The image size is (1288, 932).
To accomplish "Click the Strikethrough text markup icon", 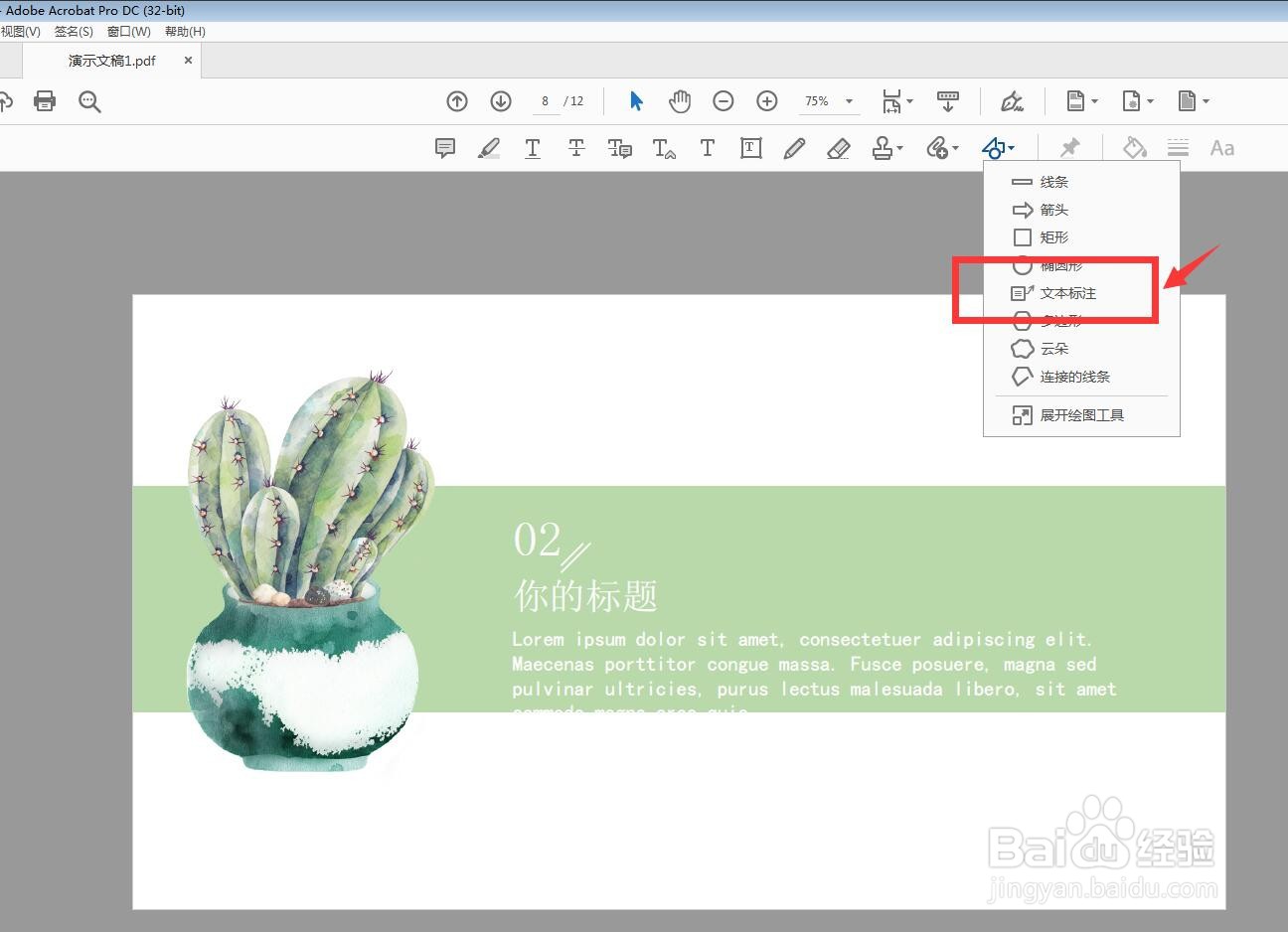I will pos(575,147).
